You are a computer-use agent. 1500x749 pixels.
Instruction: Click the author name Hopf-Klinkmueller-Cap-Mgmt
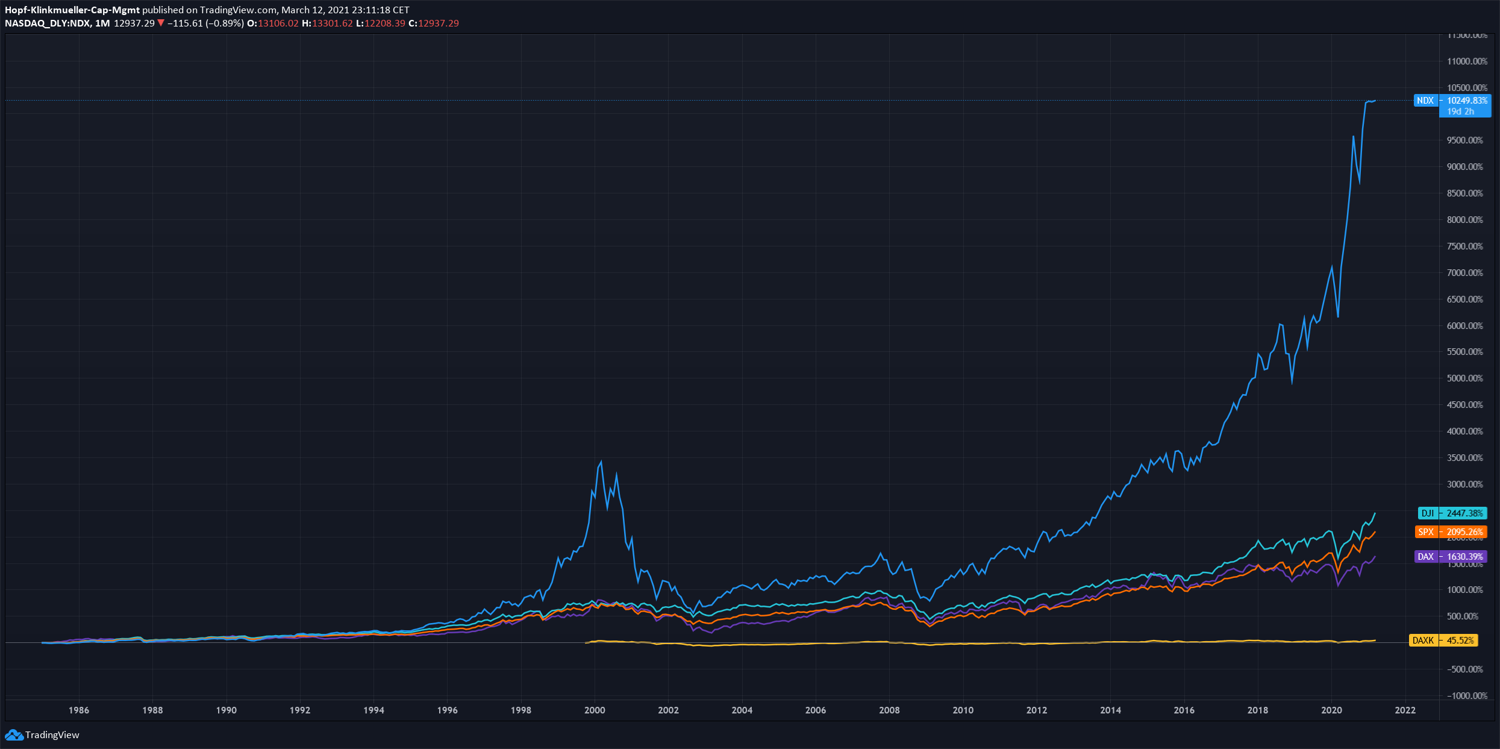(x=72, y=10)
